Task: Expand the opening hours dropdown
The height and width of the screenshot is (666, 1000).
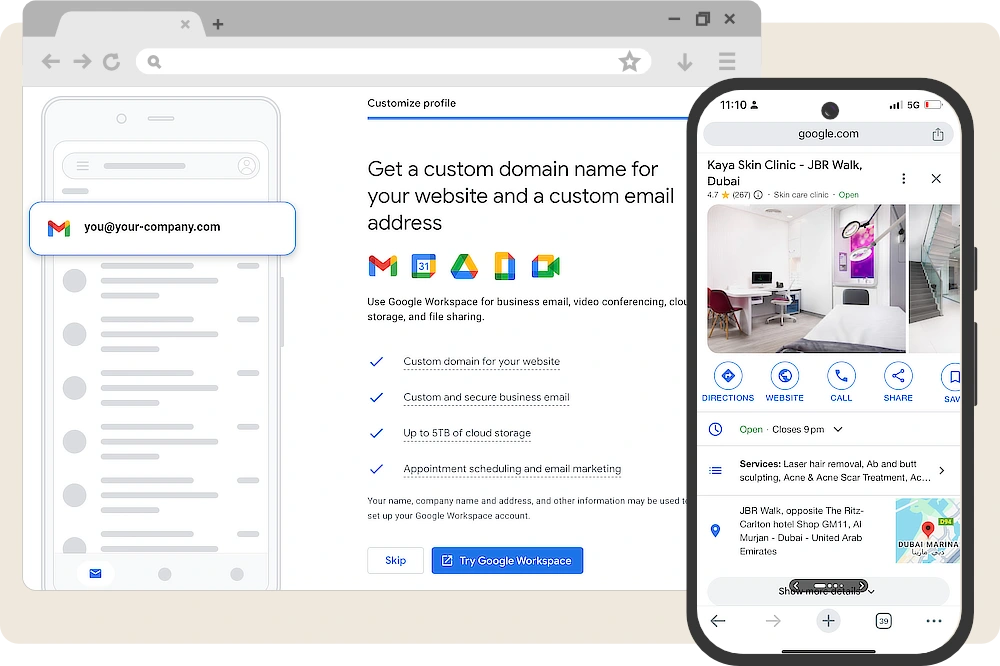Action: 838,429
